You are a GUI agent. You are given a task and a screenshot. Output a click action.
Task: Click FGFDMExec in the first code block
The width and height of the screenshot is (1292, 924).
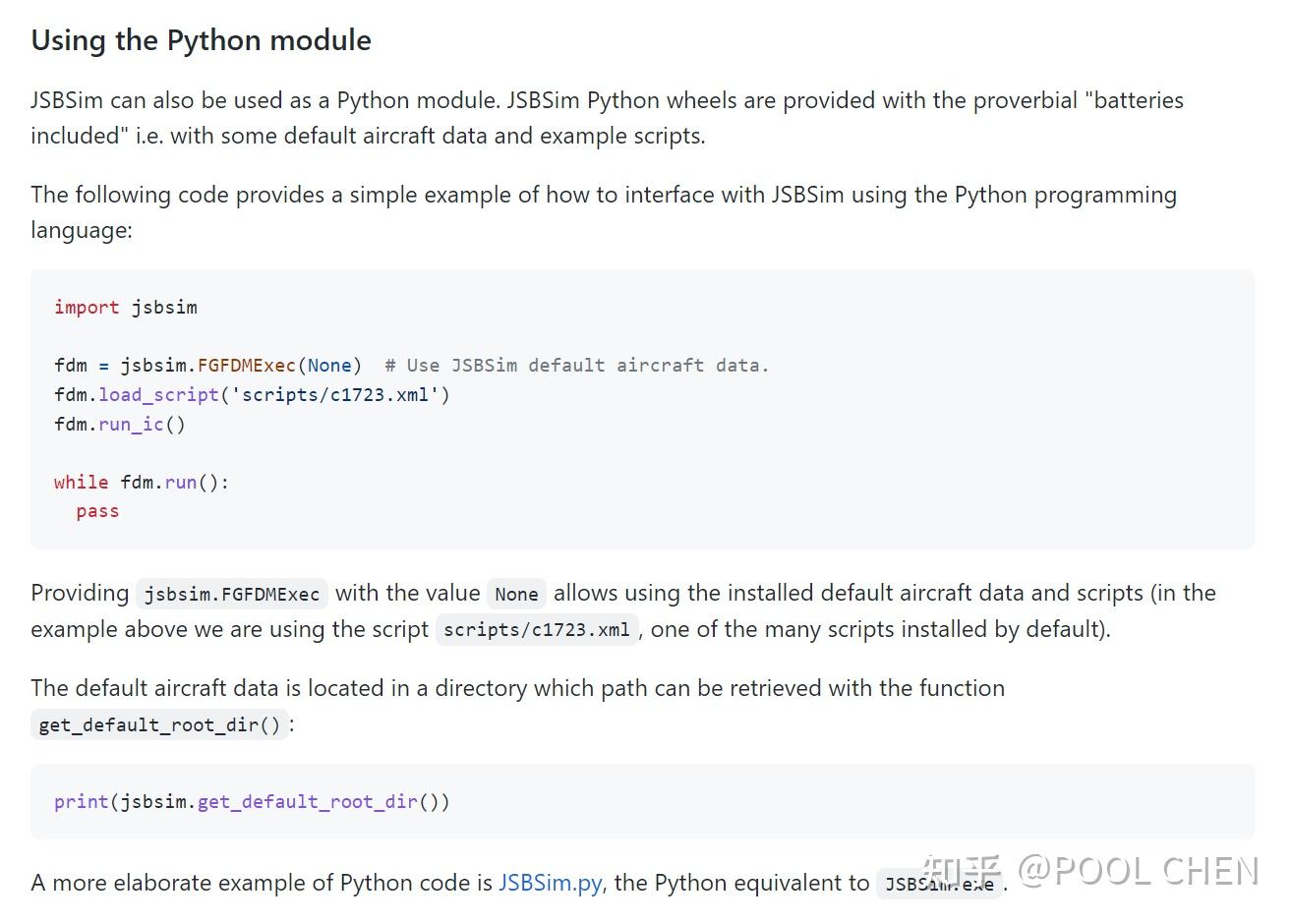[x=247, y=366]
